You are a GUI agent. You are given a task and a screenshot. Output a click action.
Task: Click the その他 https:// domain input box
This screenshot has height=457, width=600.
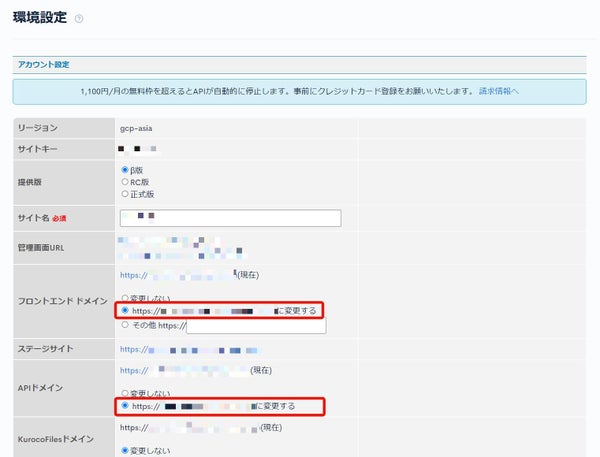coord(256,326)
